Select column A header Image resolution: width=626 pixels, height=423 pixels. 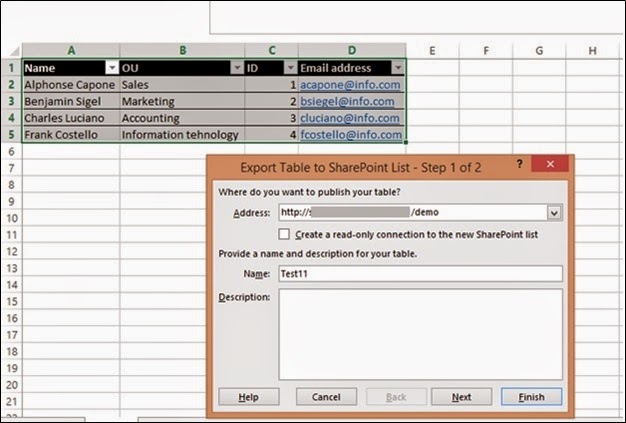point(71,50)
